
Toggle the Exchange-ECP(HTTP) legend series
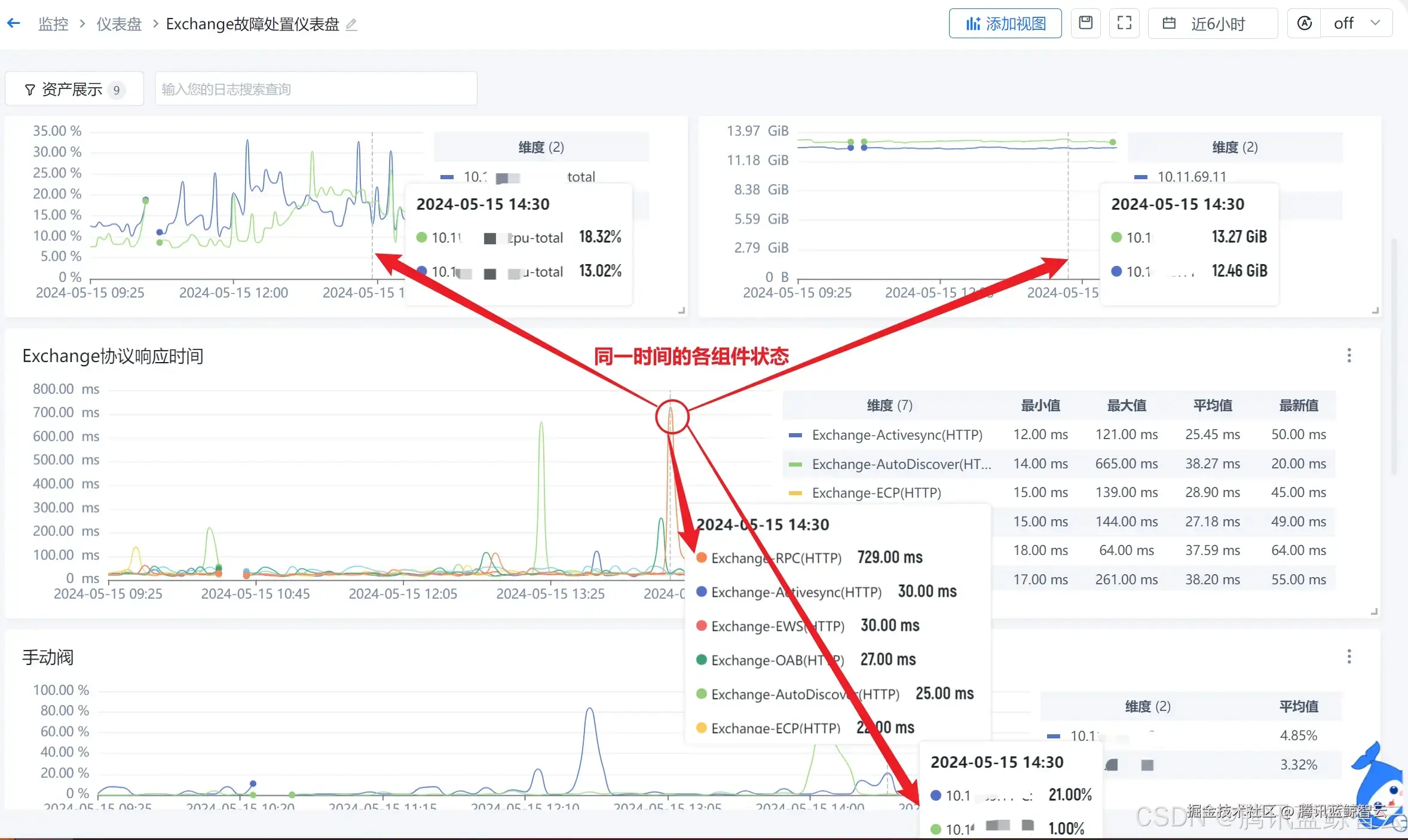tap(876, 493)
